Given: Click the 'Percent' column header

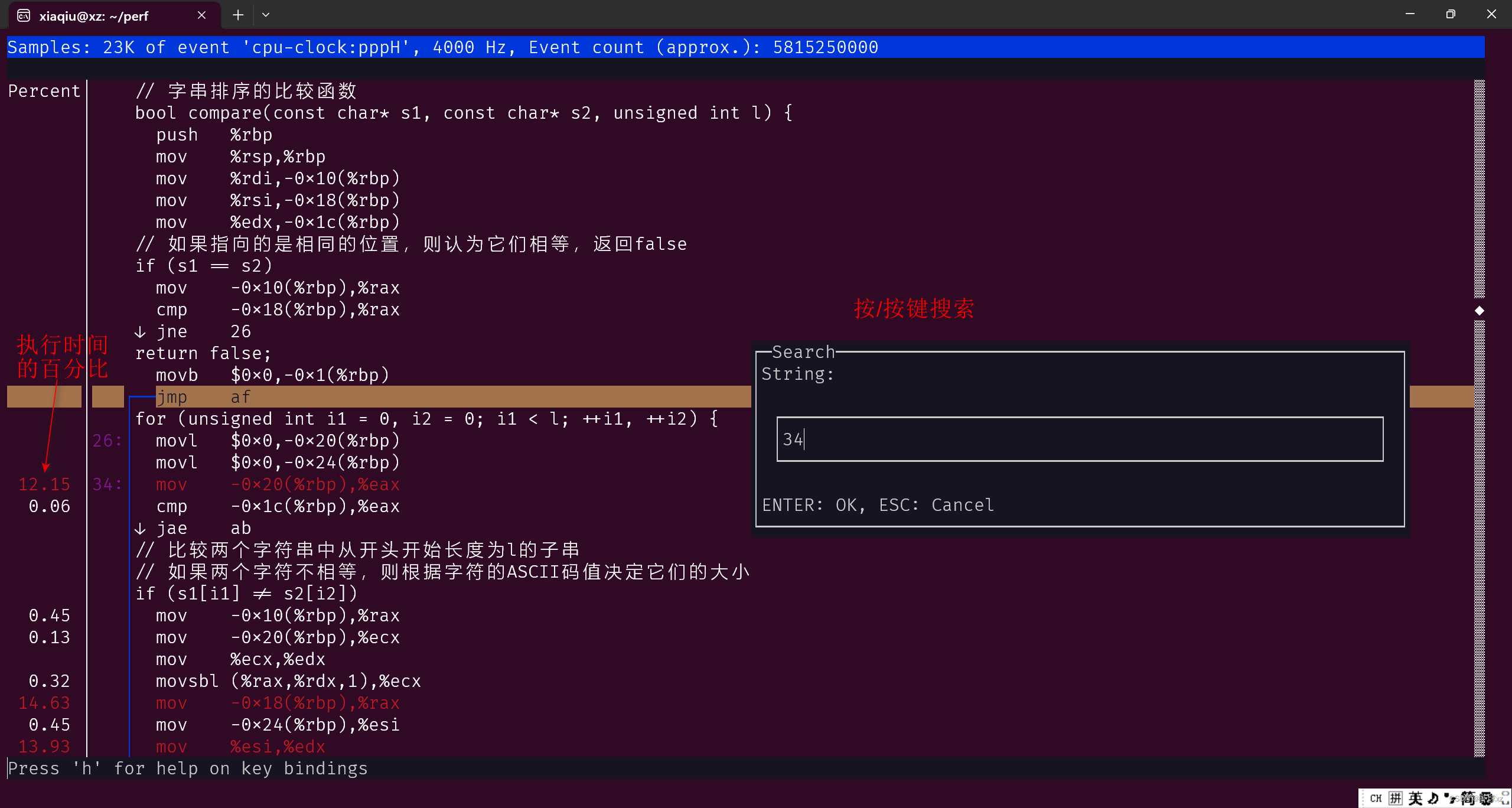Looking at the screenshot, I should 44,91.
